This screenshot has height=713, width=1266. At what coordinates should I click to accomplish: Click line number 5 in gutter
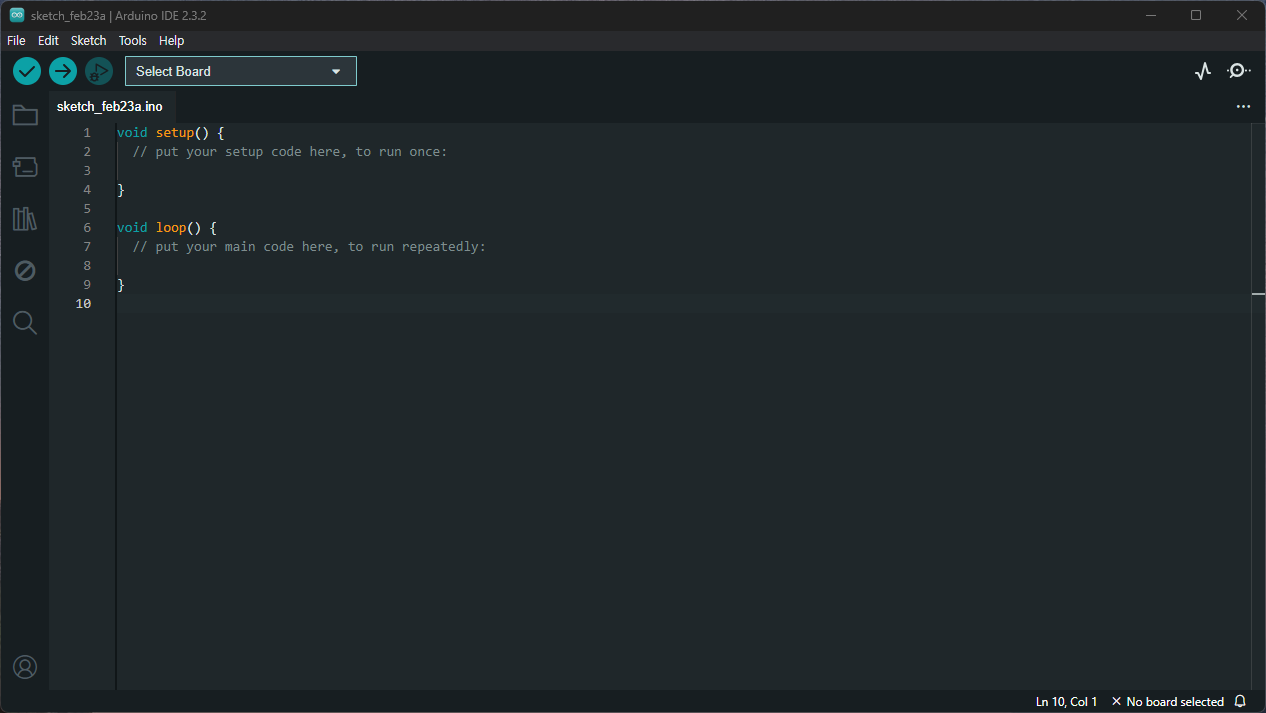tap(87, 209)
